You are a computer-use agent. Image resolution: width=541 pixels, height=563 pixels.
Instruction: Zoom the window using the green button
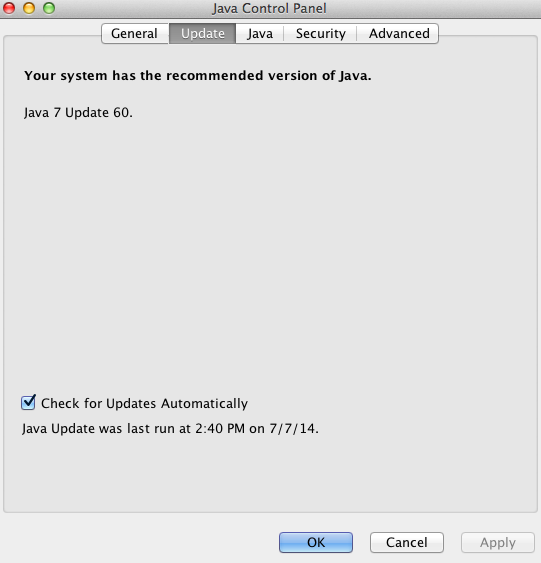tap(49, 8)
